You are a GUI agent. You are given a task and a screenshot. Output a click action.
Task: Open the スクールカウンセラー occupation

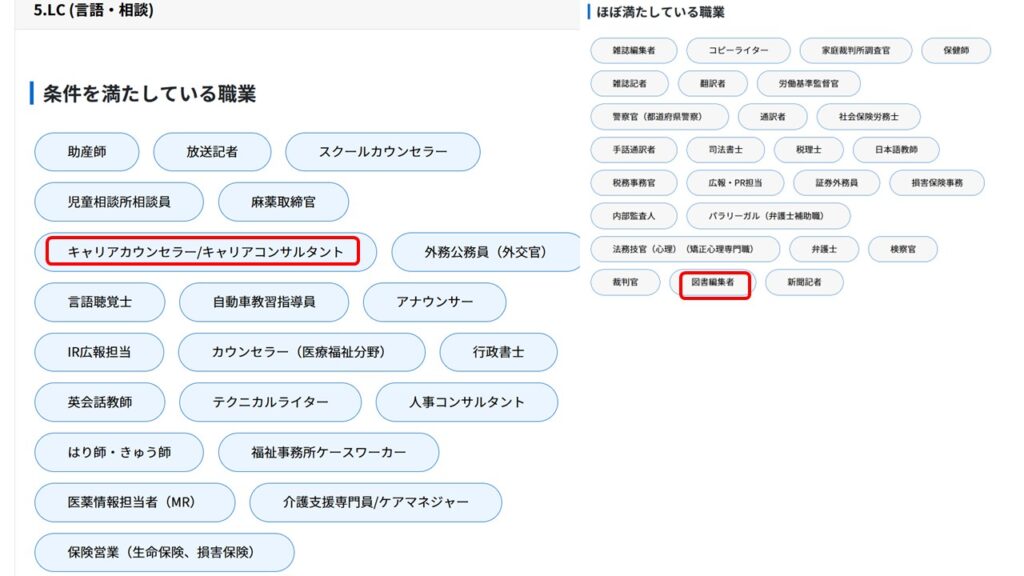(x=383, y=152)
